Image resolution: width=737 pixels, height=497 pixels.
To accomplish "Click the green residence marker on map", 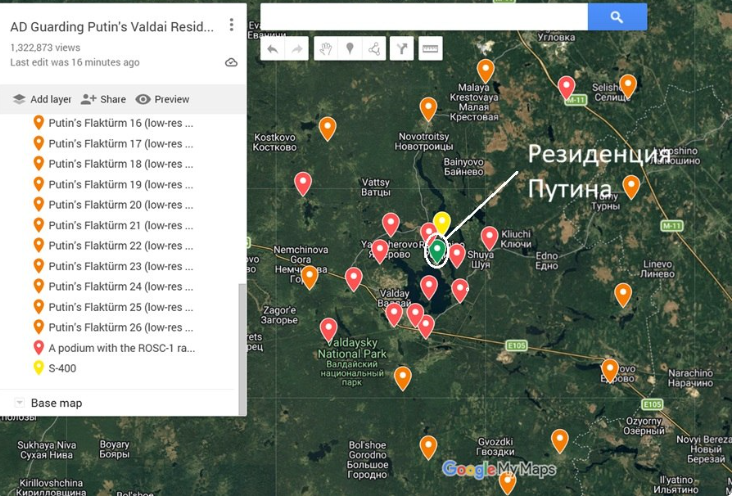I will tap(437, 250).
